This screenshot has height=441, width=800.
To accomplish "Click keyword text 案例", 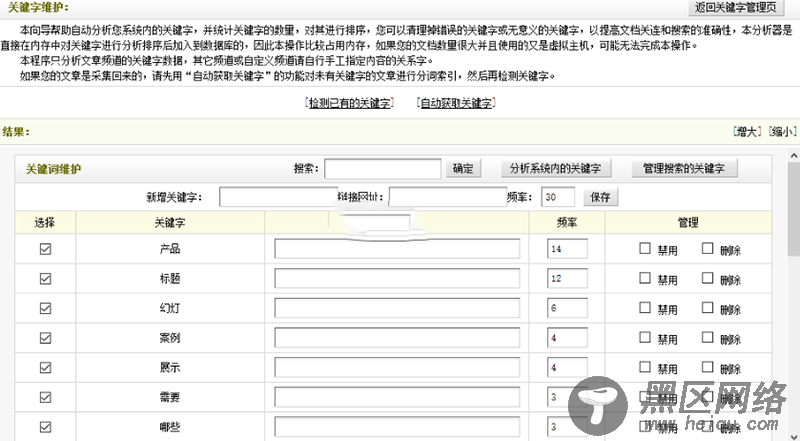I will point(169,338).
